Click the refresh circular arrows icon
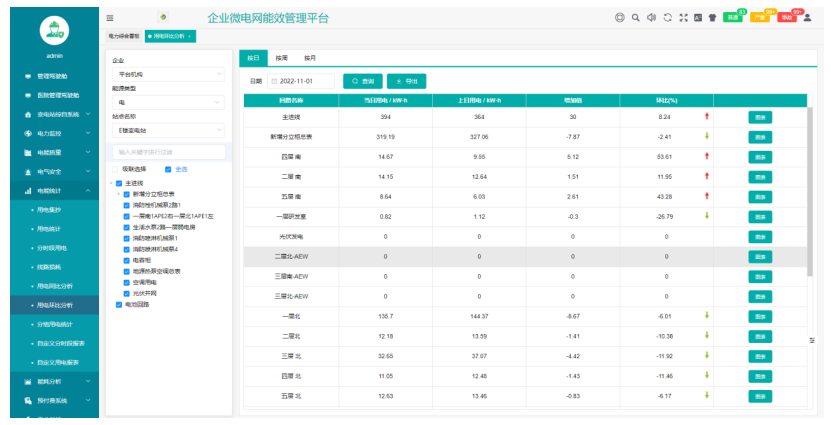This screenshot has height=425, width=831. click(668, 17)
